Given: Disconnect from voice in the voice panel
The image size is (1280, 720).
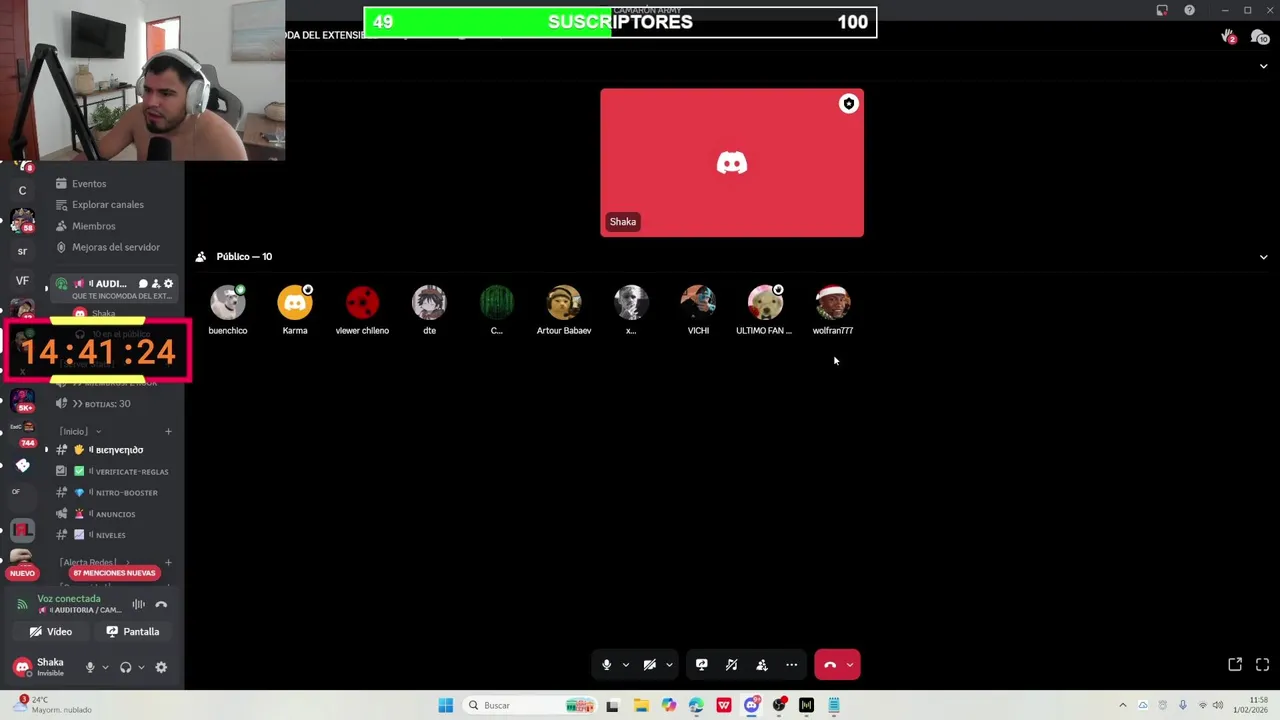Looking at the screenshot, I should pyautogui.click(x=161, y=604).
